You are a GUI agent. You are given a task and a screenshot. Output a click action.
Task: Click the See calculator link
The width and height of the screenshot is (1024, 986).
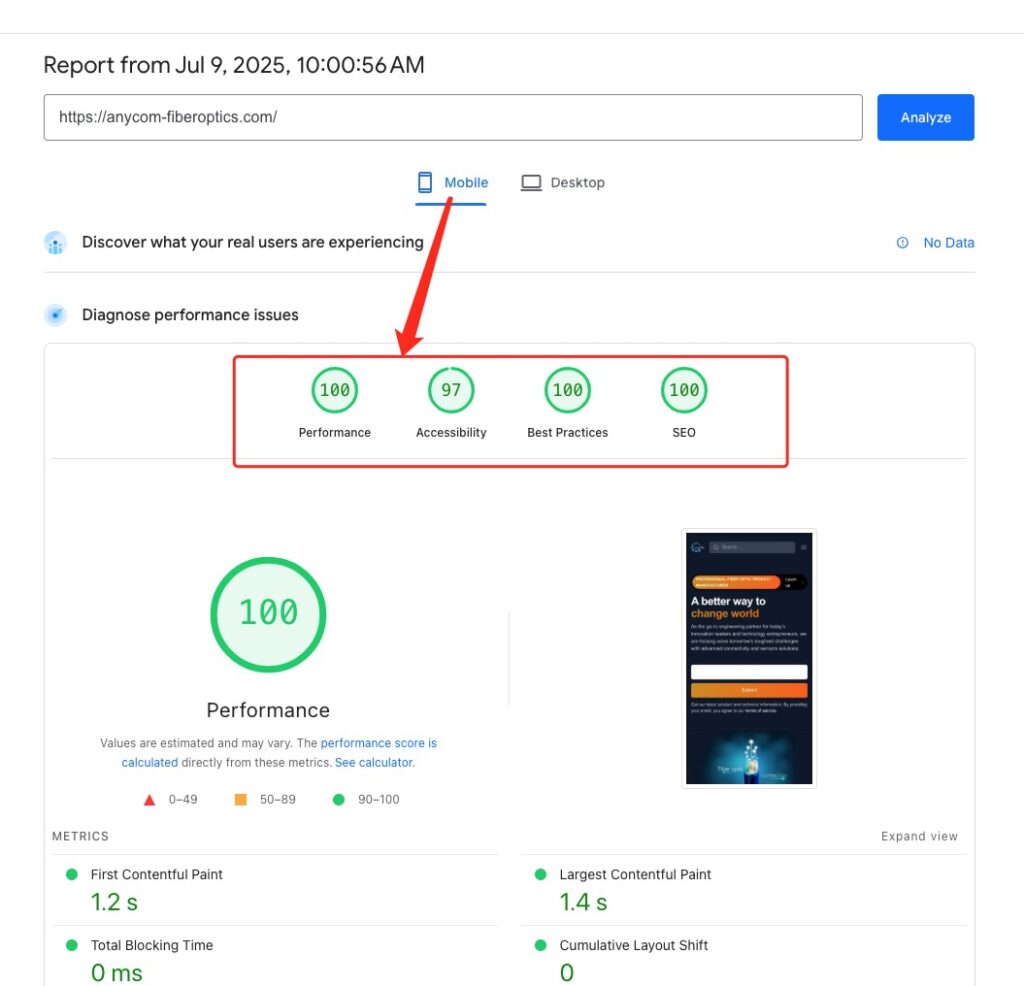375,762
